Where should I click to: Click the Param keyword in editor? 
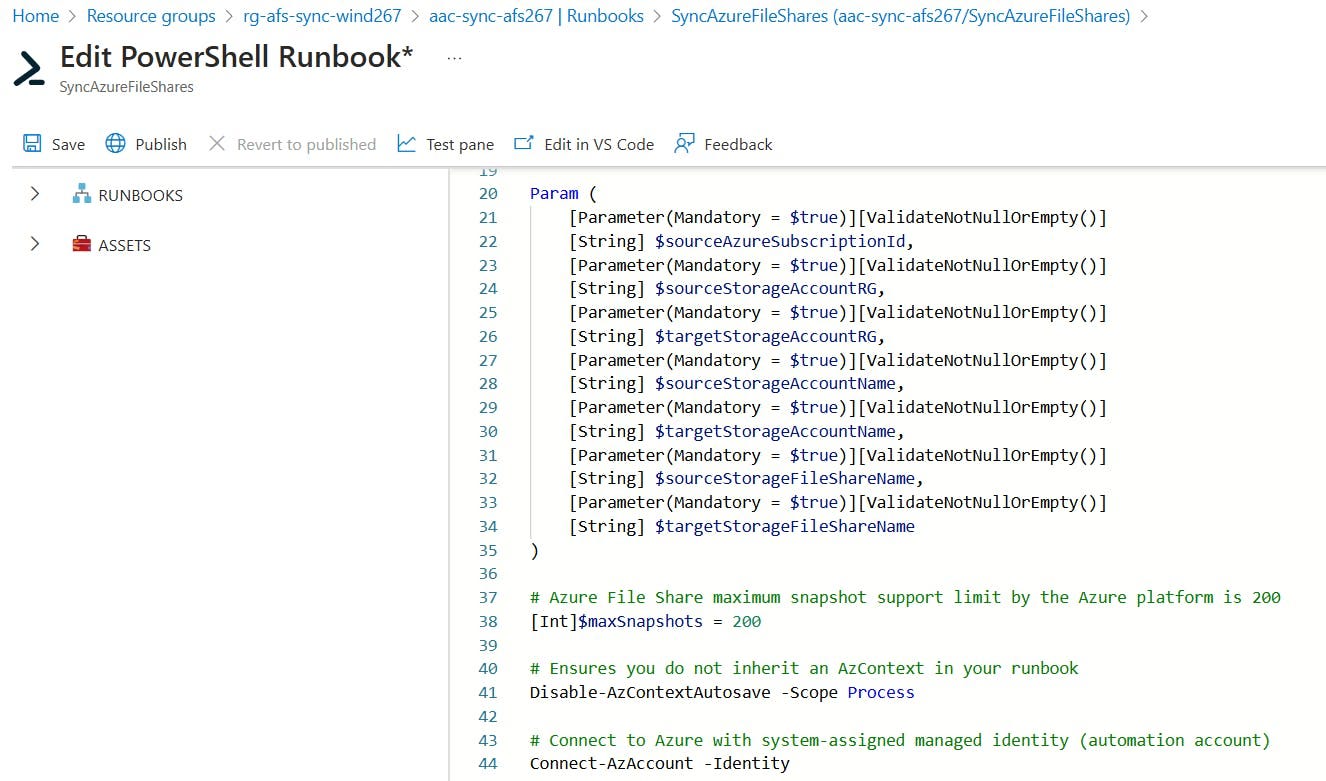554,194
